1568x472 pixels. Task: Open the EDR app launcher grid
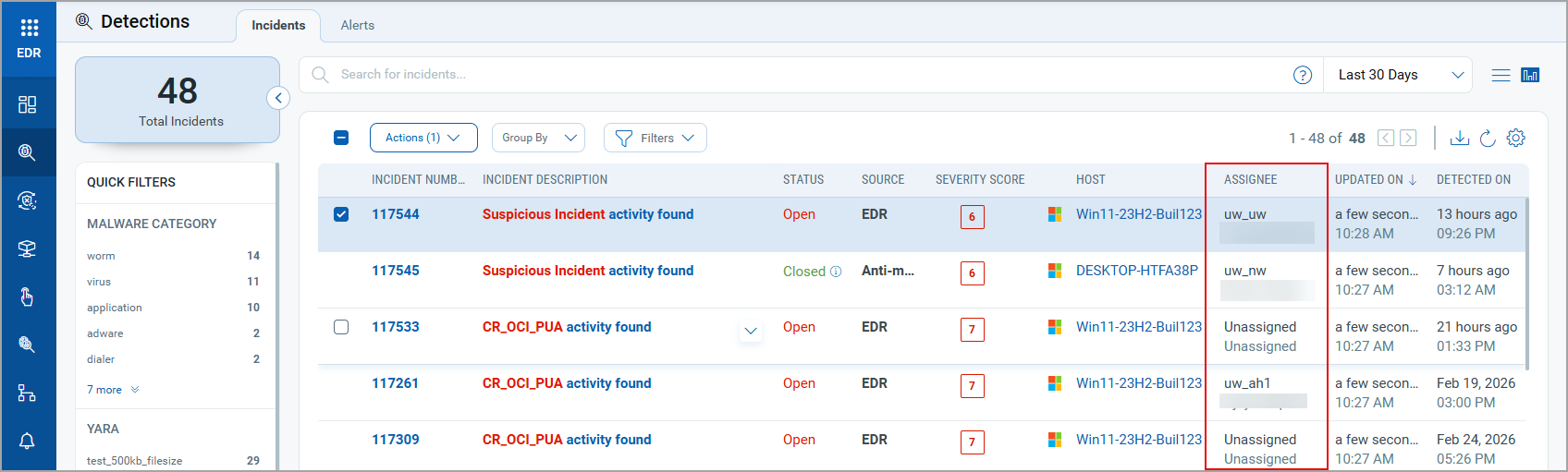(x=29, y=28)
